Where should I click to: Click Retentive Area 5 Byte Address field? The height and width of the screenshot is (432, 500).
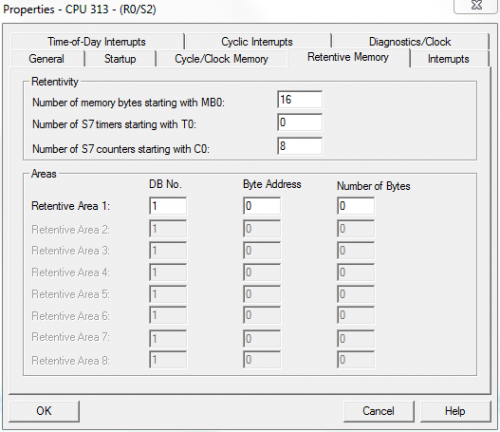coord(262,294)
